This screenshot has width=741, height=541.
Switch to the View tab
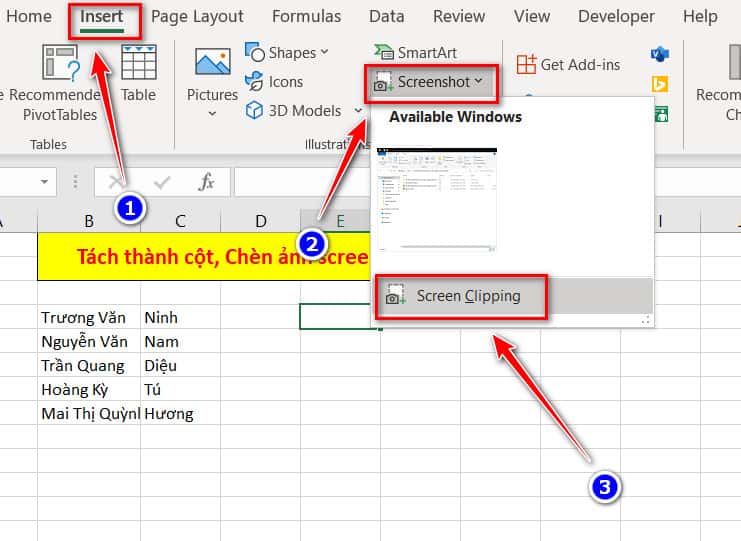[532, 17]
